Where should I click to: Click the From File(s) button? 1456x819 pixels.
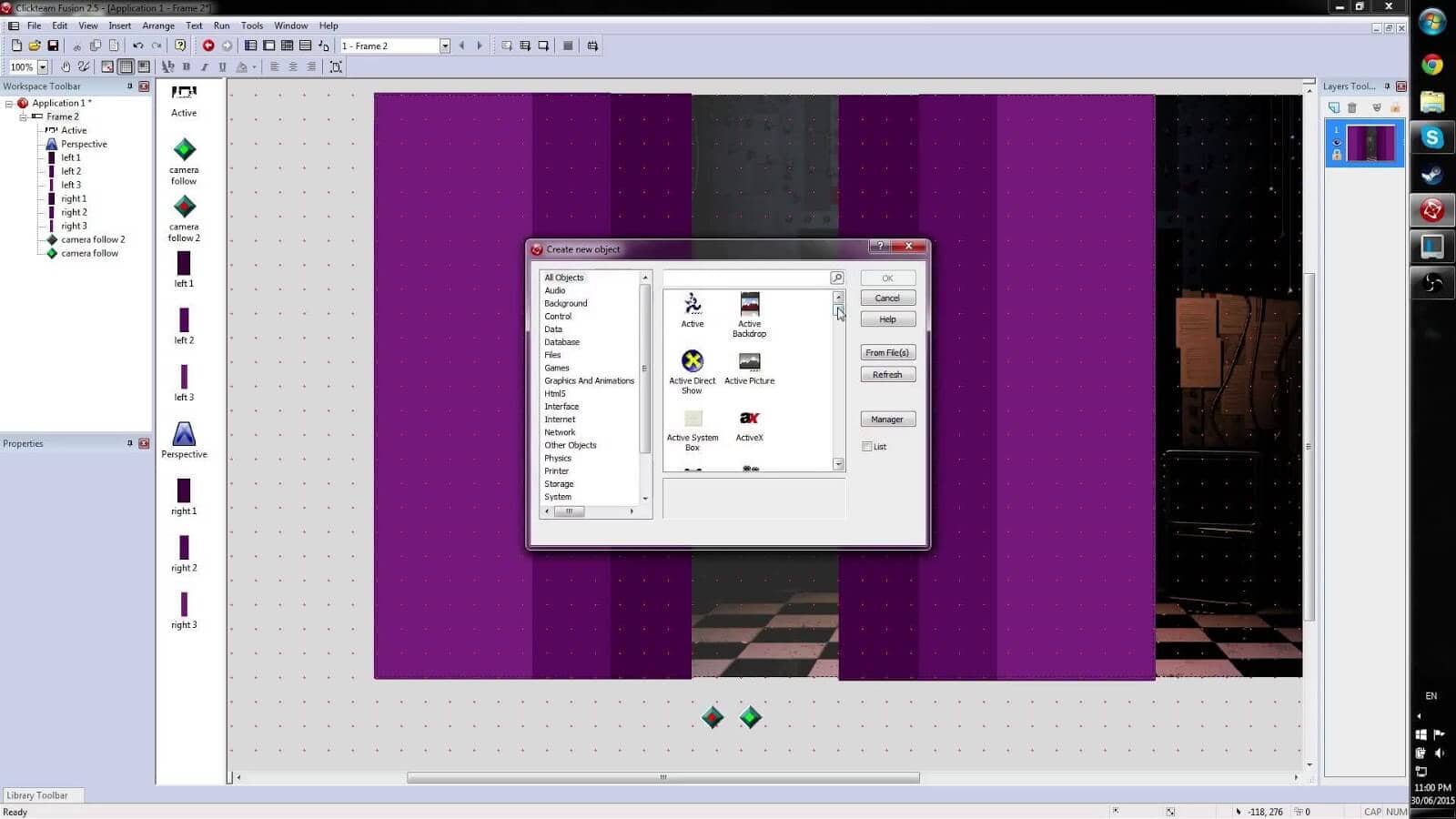pyautogui.click(x=887, y=352)
